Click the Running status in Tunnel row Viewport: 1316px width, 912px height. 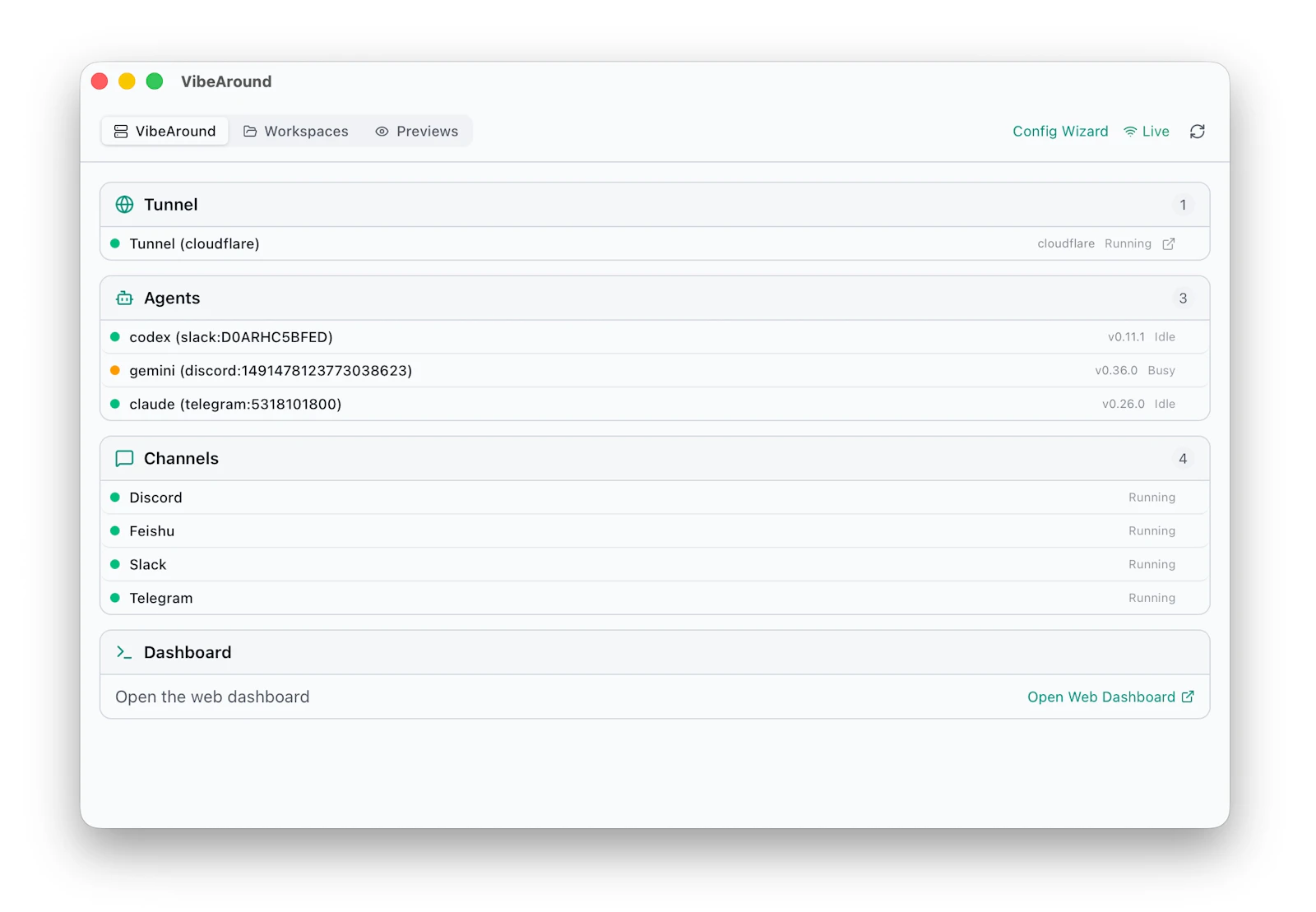click(x=1128, y=243)
